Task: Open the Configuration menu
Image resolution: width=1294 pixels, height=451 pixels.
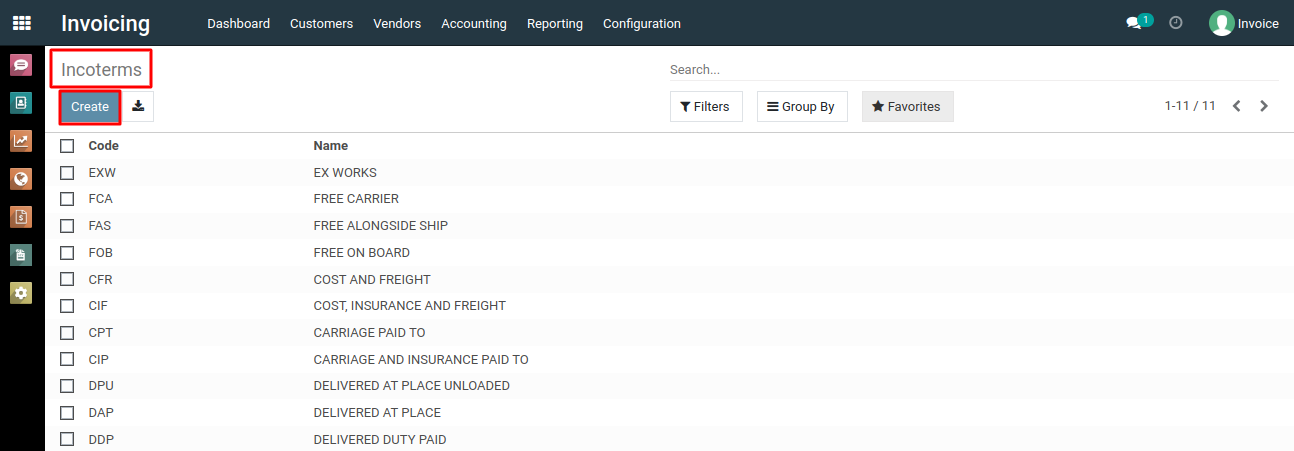Action: [642, 23]
